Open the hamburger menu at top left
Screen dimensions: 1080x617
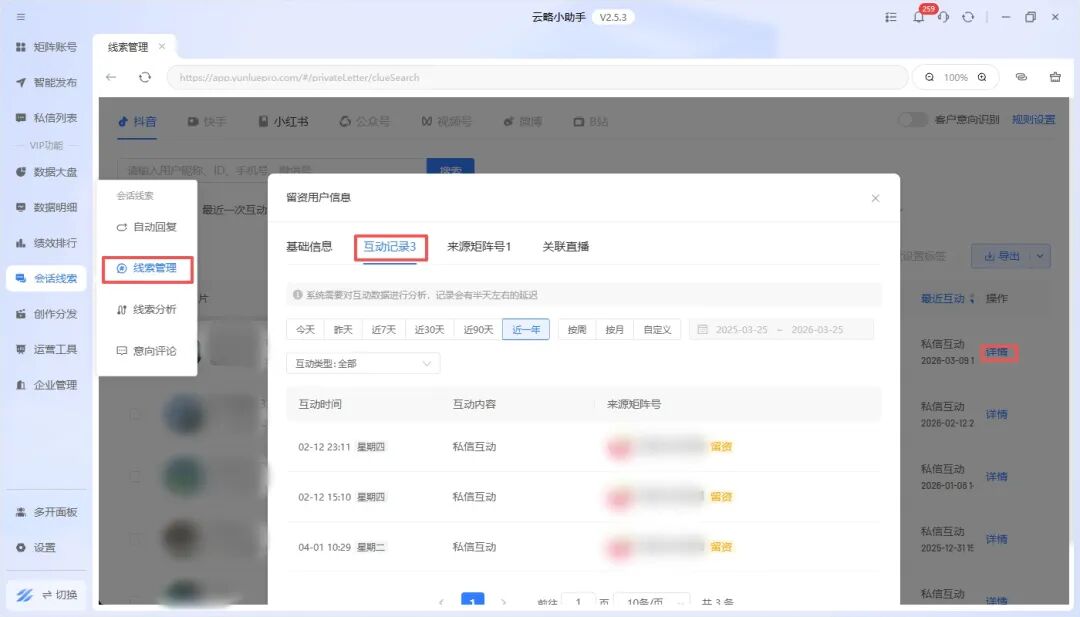tap(21, 17)
